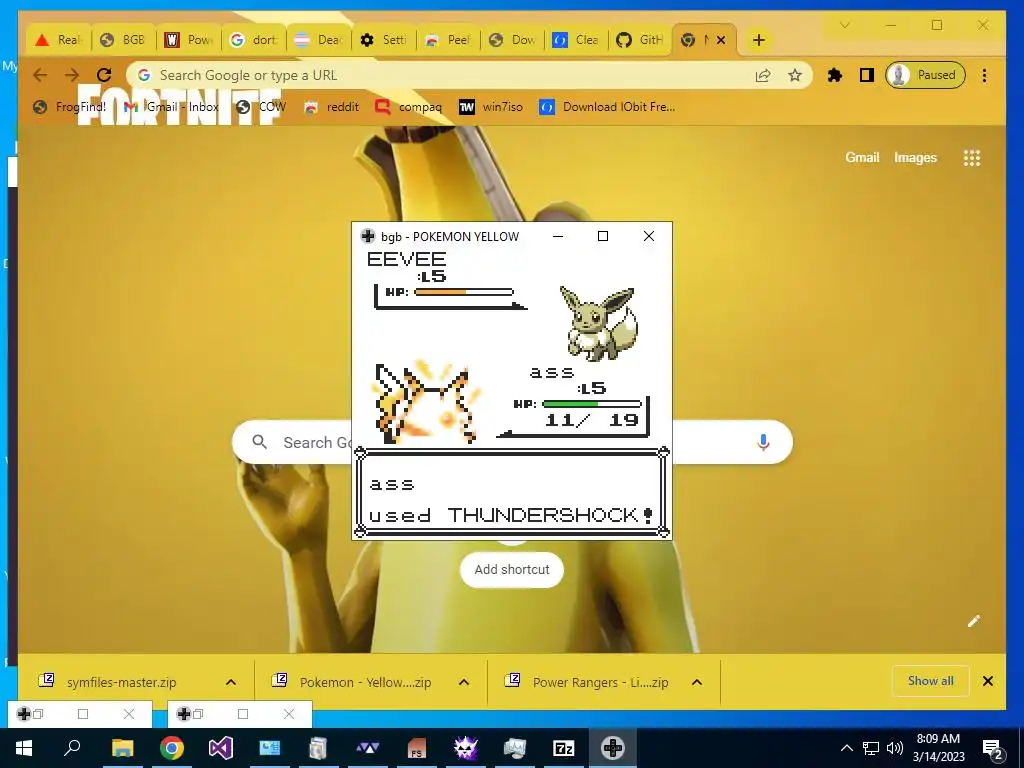Switch to the Peel tab
Image resolution: width=1024 pixels, height=768 pixels.
pos(447,40)
